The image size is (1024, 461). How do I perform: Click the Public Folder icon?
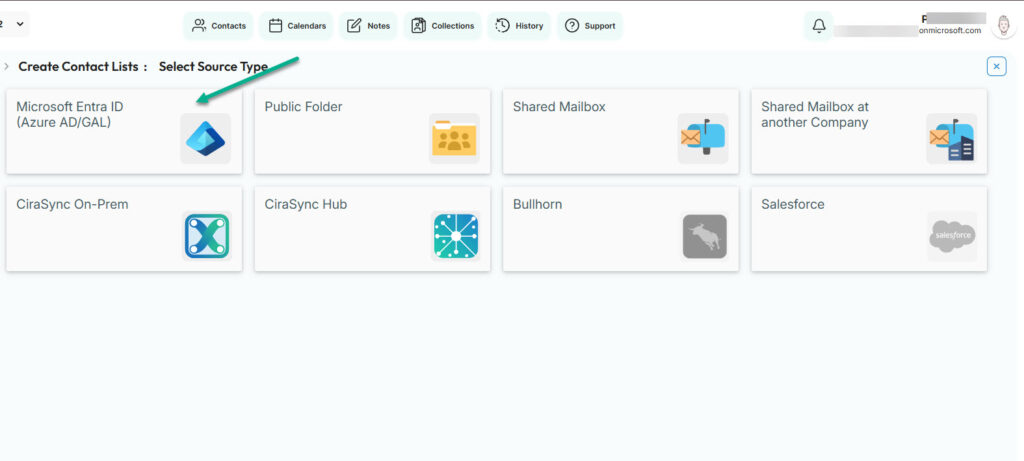pos(454,138)
